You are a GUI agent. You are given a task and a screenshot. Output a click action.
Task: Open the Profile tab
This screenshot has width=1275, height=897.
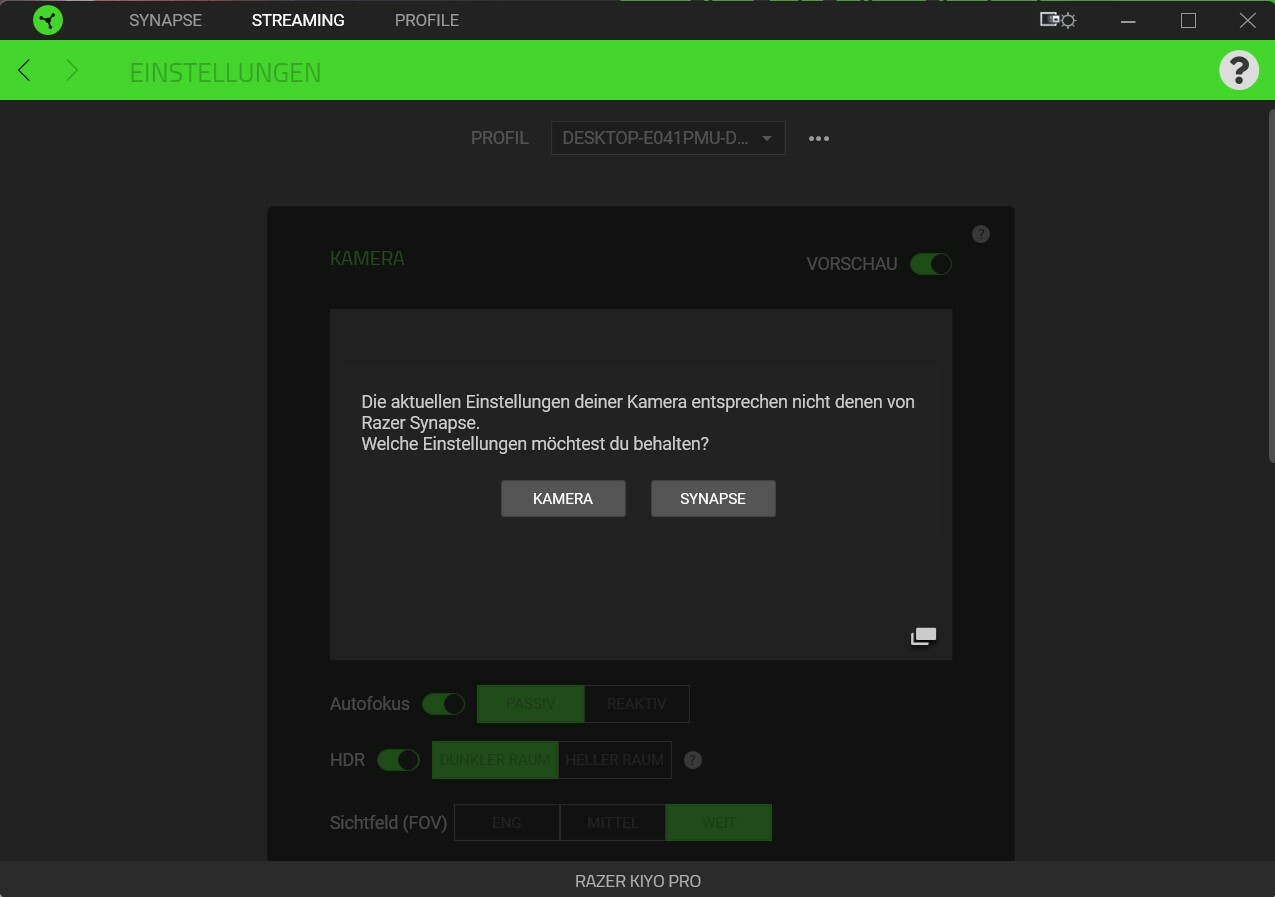pos(427,20)
